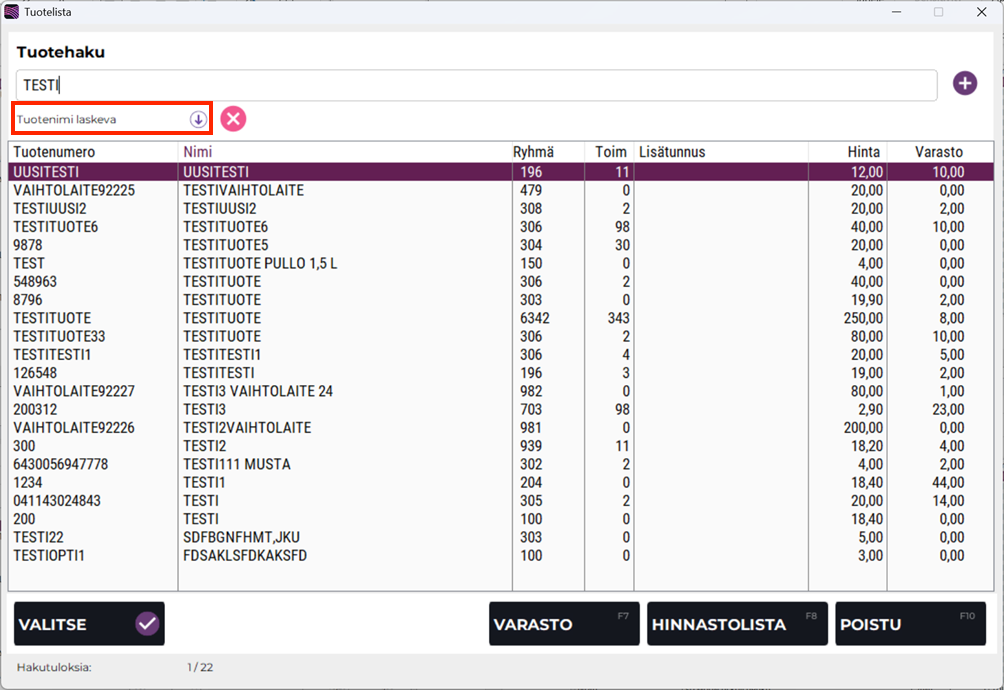Select the TESTI111 MUSTA product row
The image size is (1004, 690).
pos(237,464)
